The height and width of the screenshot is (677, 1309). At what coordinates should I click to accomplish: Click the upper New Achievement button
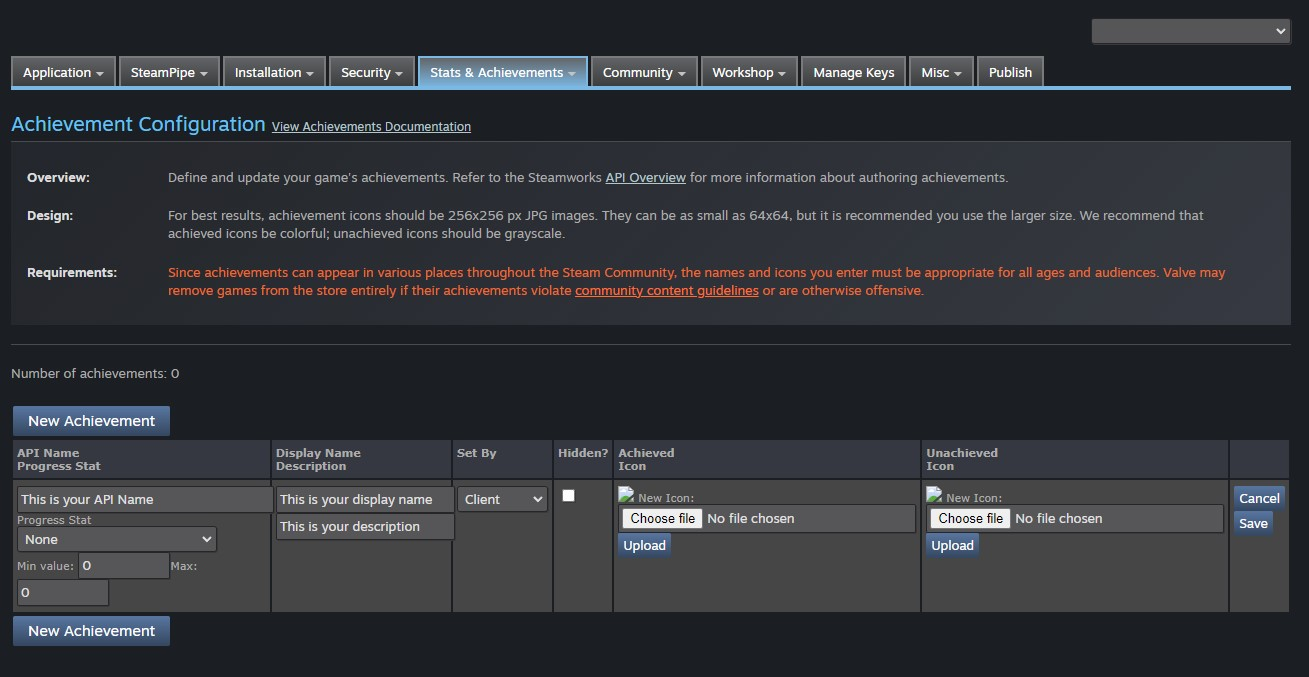[91, 421]
